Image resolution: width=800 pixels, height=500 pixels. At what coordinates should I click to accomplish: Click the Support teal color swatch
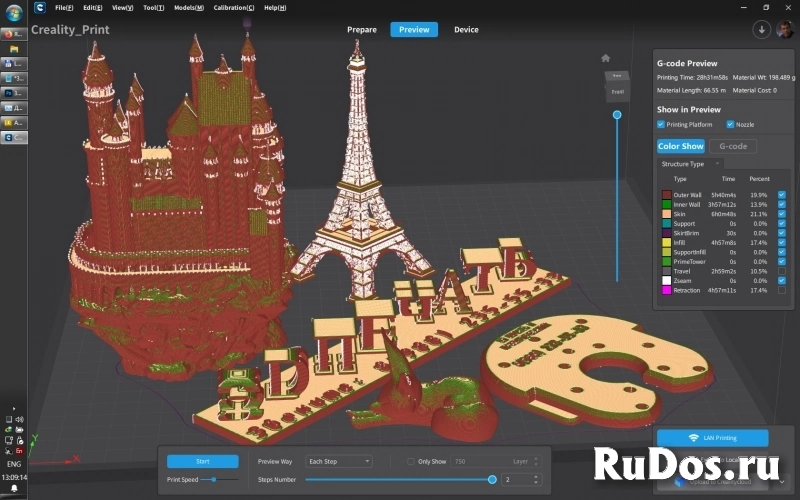coord(666,223)
